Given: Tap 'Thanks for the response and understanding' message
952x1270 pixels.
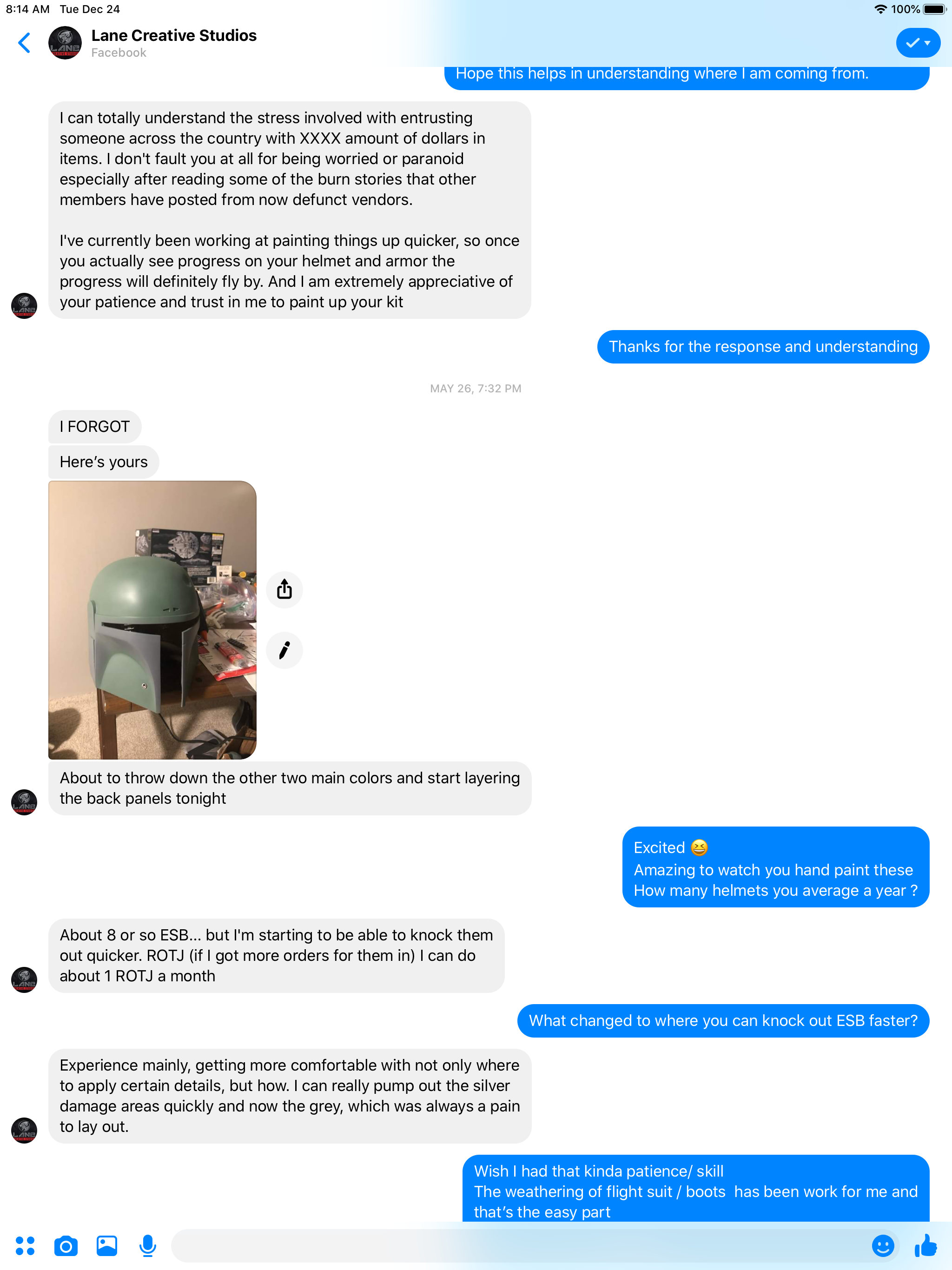Looking at the screenshot, I should [763, 347].
